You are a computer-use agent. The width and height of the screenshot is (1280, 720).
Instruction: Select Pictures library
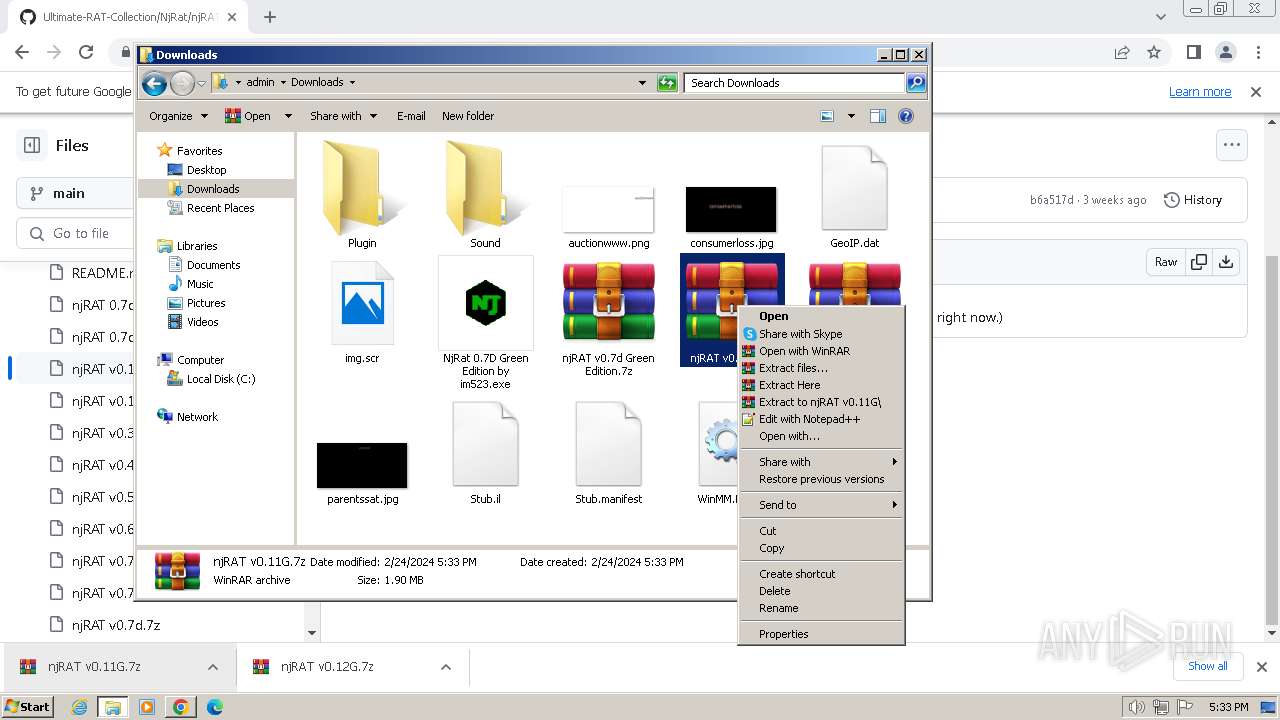[197, 303]
